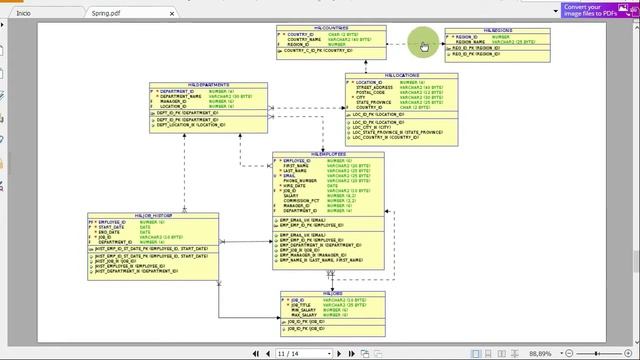This screenshot has height=360, width=640.
Task: Click the zoom in plus icon
Action: (x=628, y=353)
